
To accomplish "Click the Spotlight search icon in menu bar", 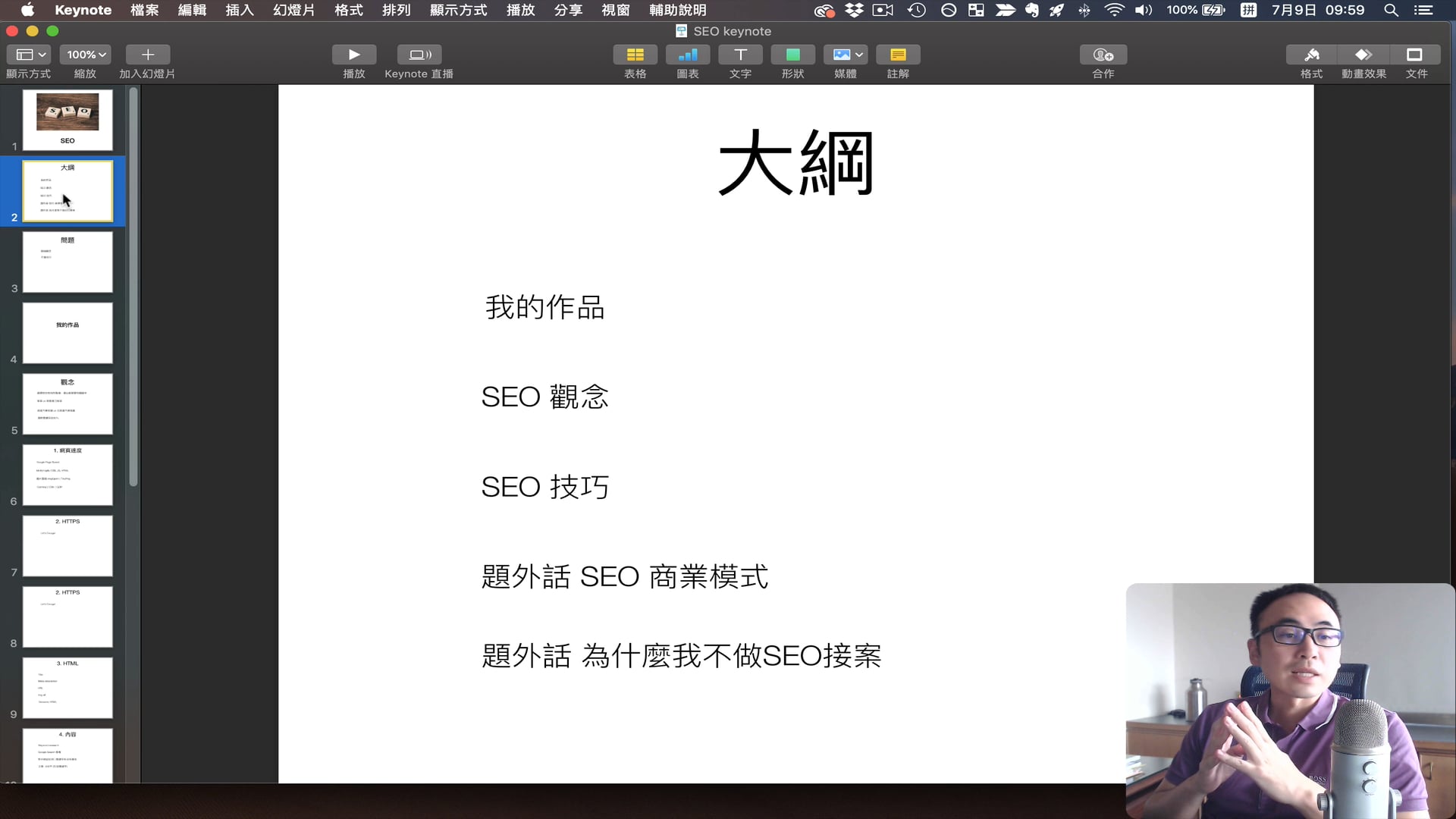I will point(1392,11).
